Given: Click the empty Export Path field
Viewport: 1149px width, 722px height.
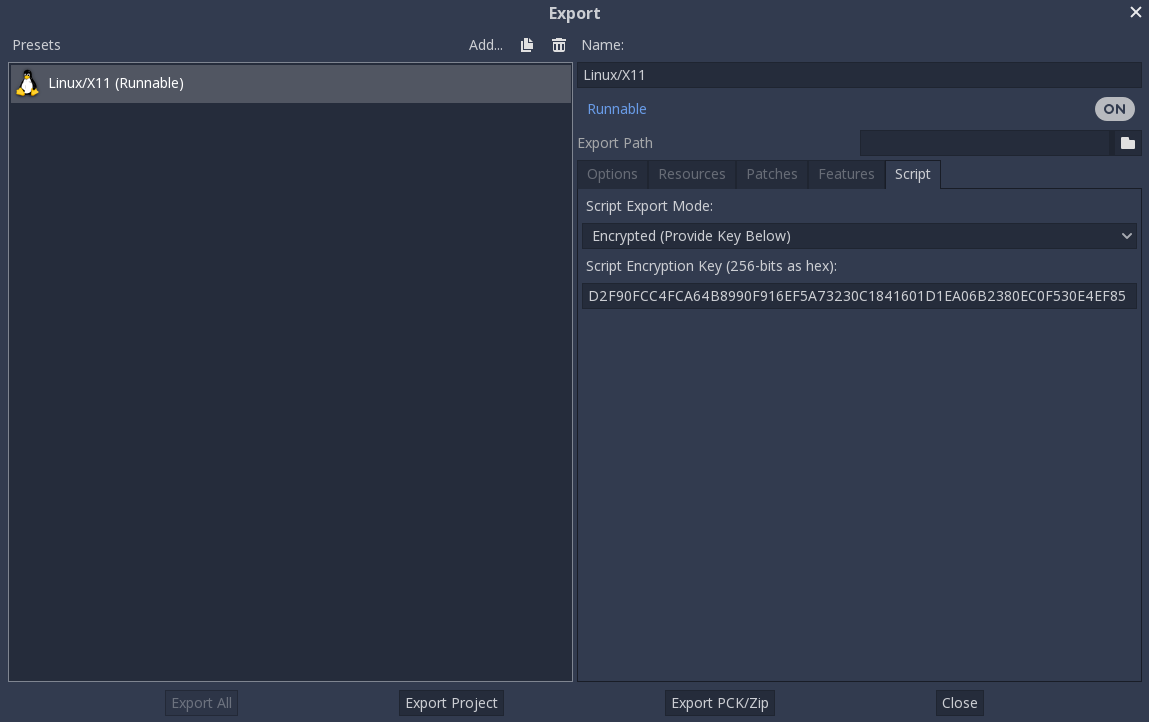Looking at the screenshot, I should 985,143.
